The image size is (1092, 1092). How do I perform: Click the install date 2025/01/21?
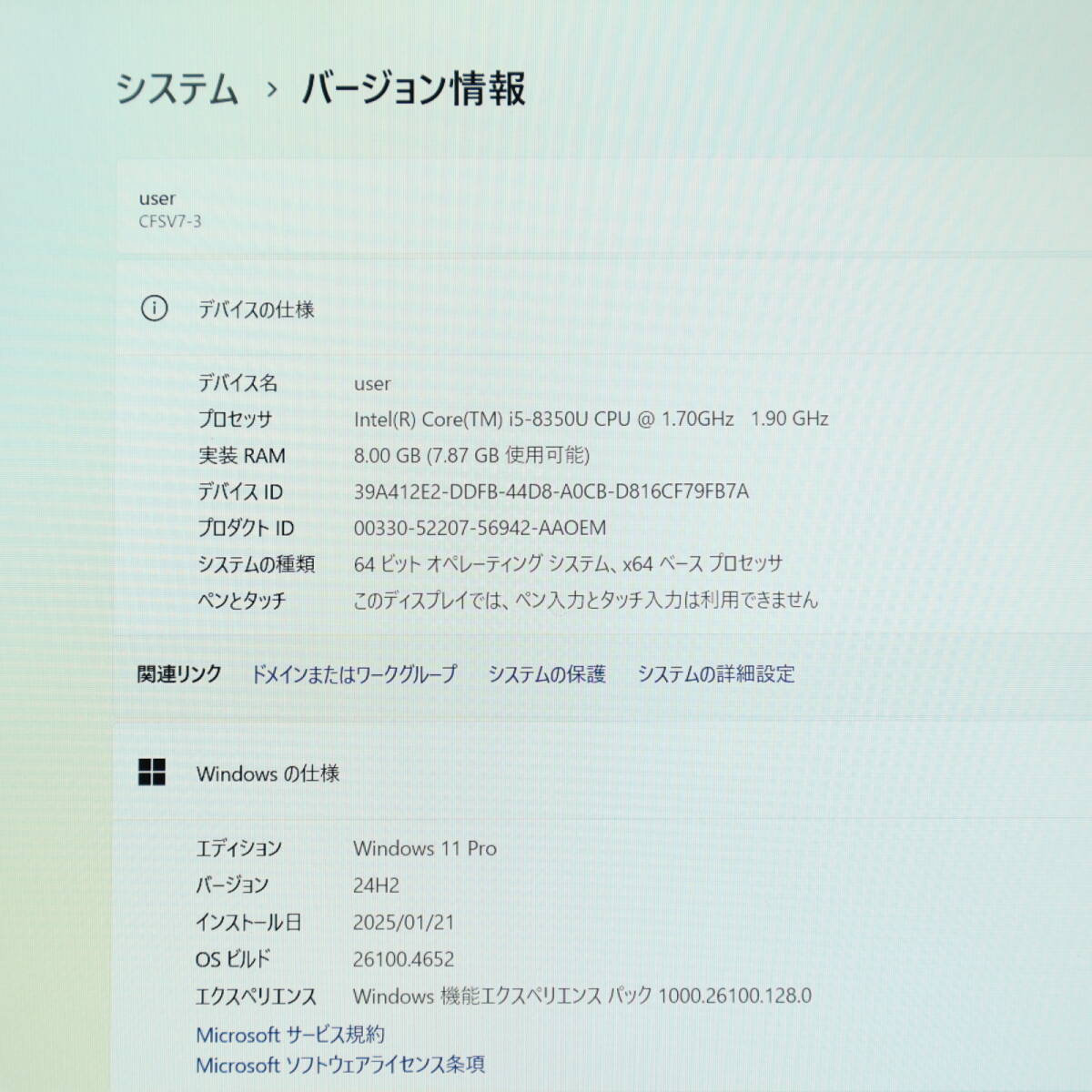click(x=403, y=922)
